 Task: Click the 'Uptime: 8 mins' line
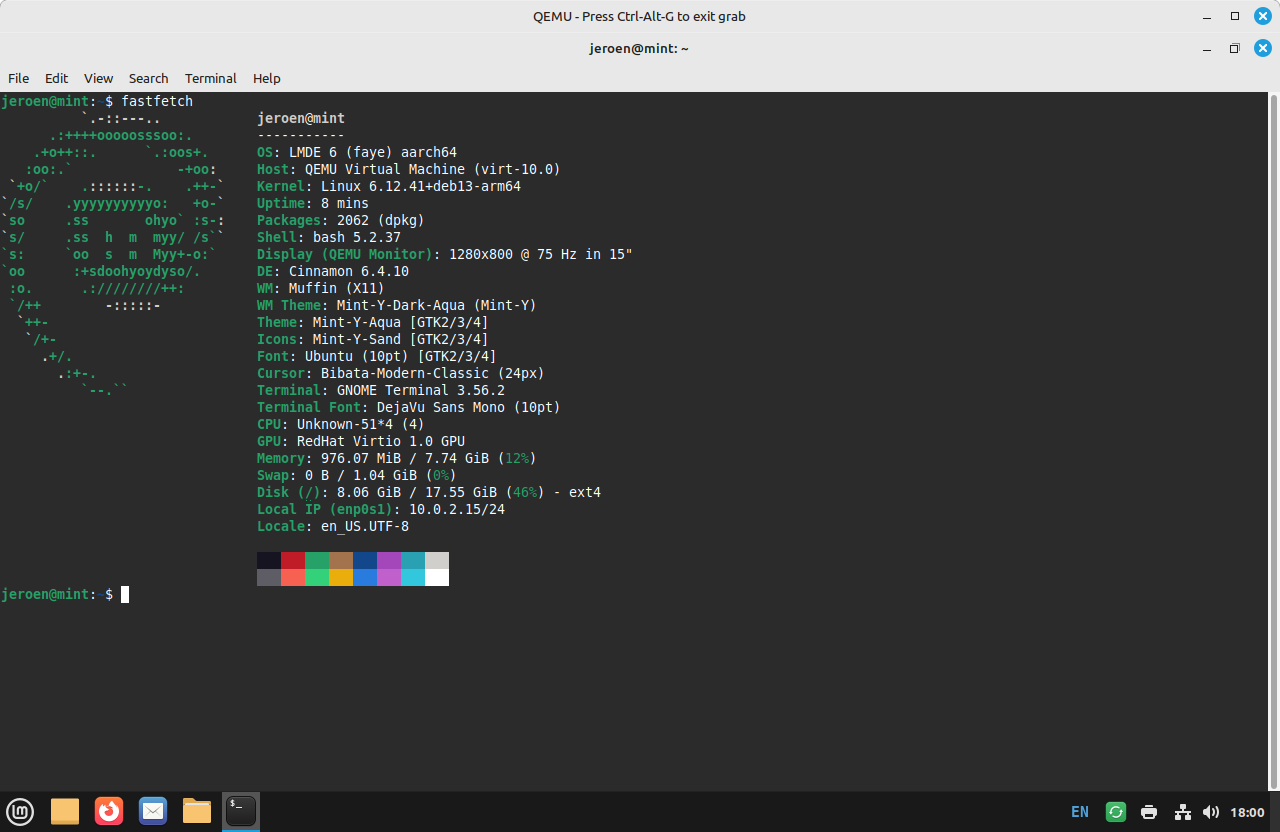point(313,203)
